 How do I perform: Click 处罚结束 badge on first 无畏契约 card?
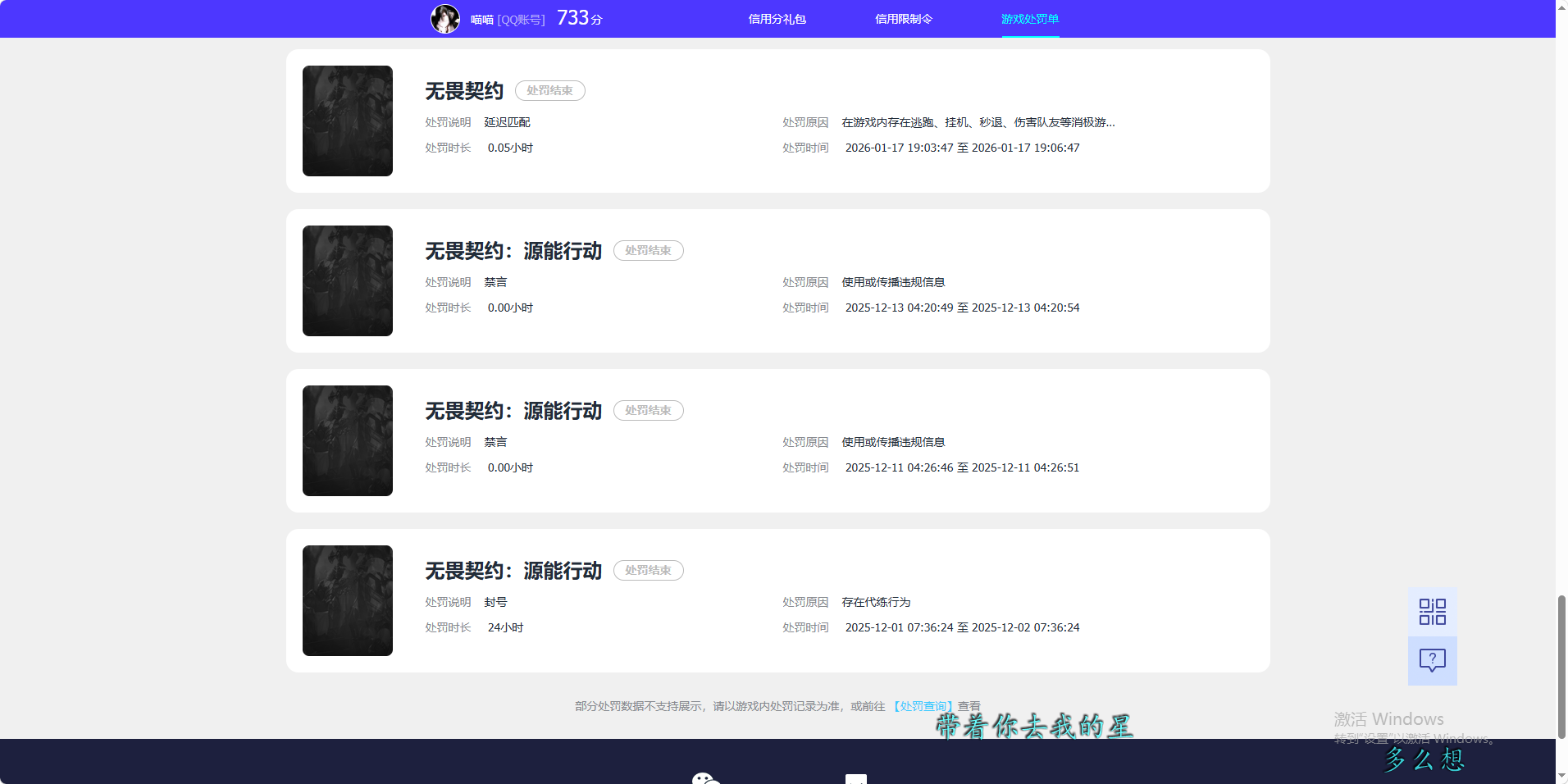point(549,90)
